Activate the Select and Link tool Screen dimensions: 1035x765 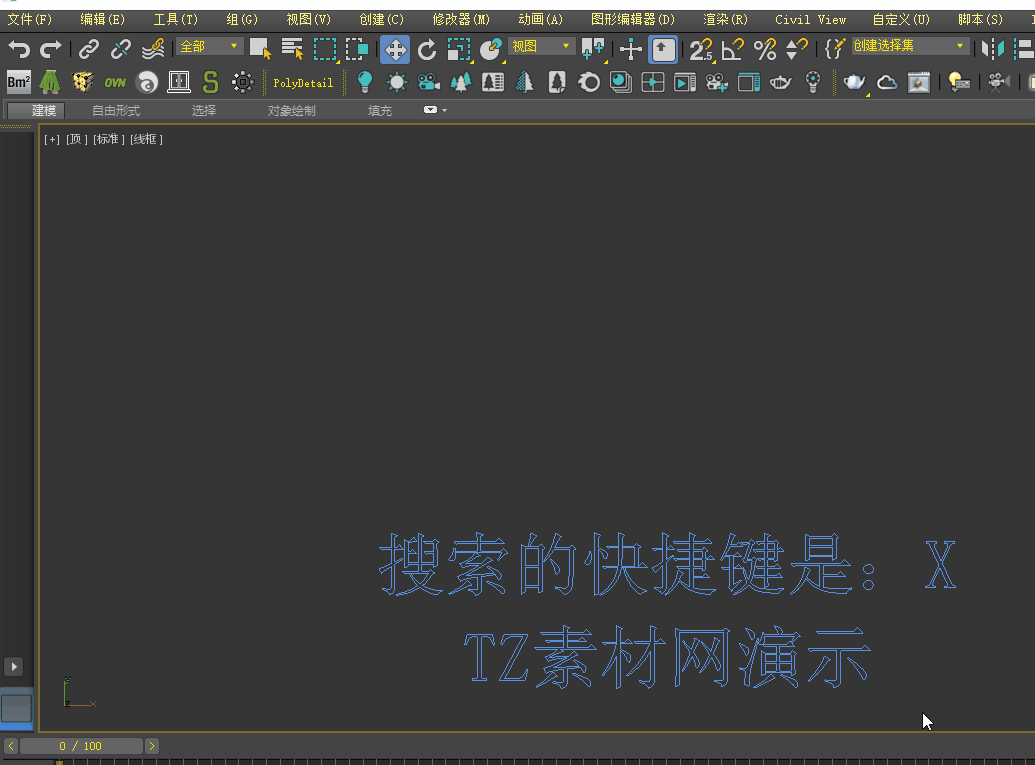[x=88, y=49]
